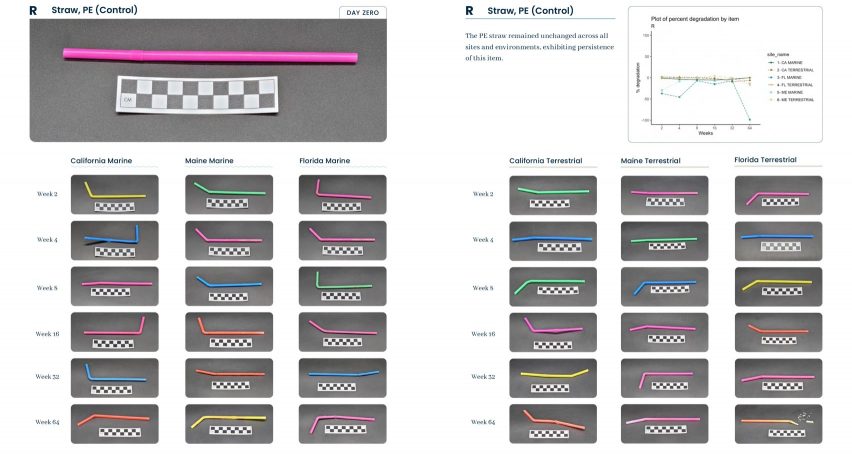Select the California Terrestrial column heading
Image resolution: width=852 pixels, height=454 pixels.
[546, 161]
